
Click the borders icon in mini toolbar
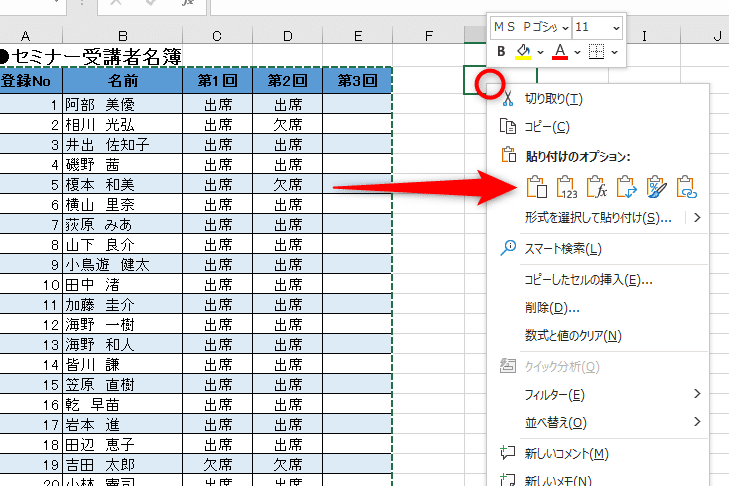click(597, 51)
